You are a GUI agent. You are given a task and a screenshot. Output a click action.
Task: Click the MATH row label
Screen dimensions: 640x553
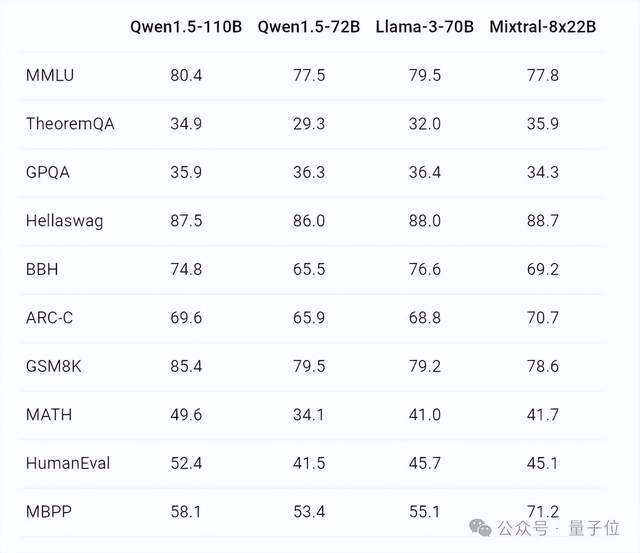49,415
